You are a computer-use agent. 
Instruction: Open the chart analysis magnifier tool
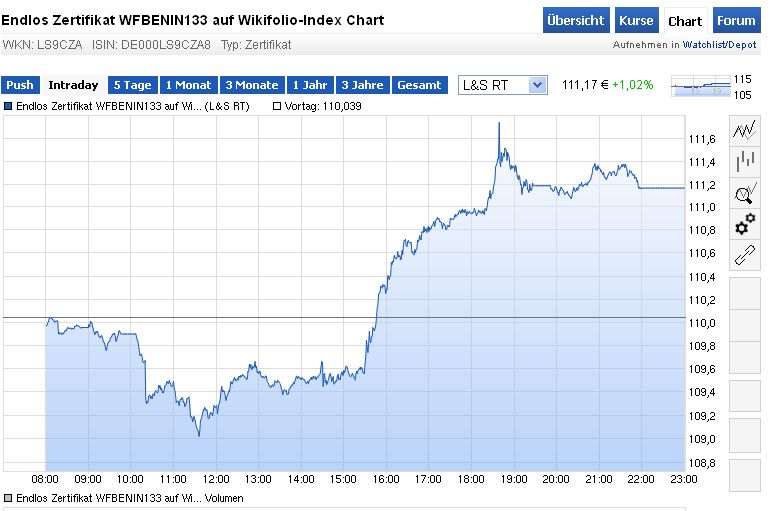(x=745, y=193)
